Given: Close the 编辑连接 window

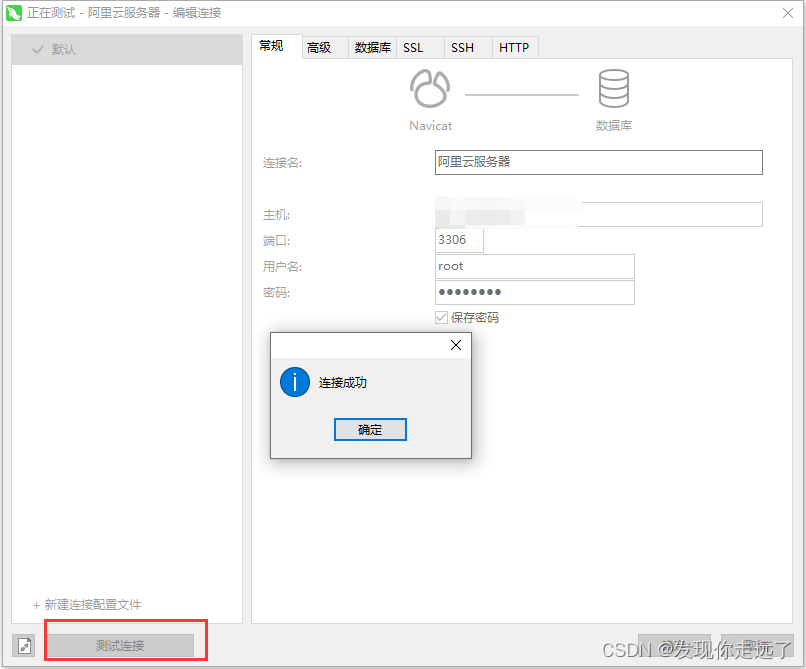Looking at the screenshot, I should click(787, 13).
